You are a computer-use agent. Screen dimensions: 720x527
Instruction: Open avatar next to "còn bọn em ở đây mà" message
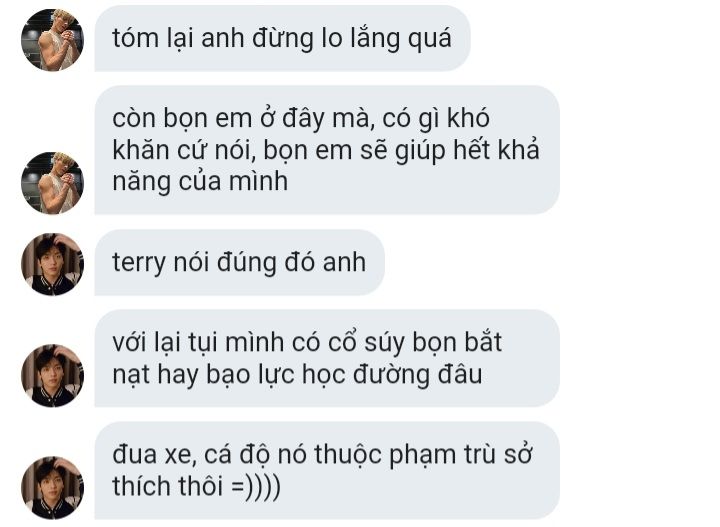[52, 183]
